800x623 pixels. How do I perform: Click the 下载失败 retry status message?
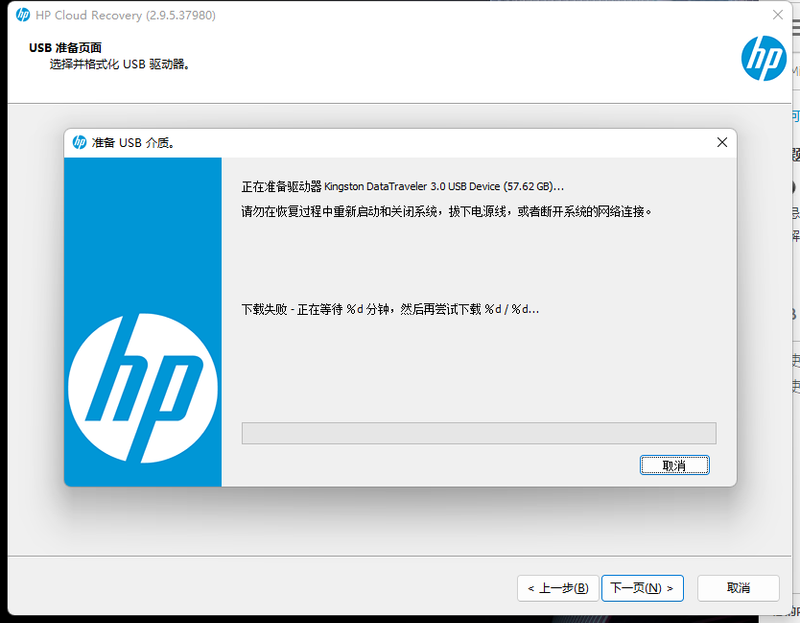click(x=390, y=309)
